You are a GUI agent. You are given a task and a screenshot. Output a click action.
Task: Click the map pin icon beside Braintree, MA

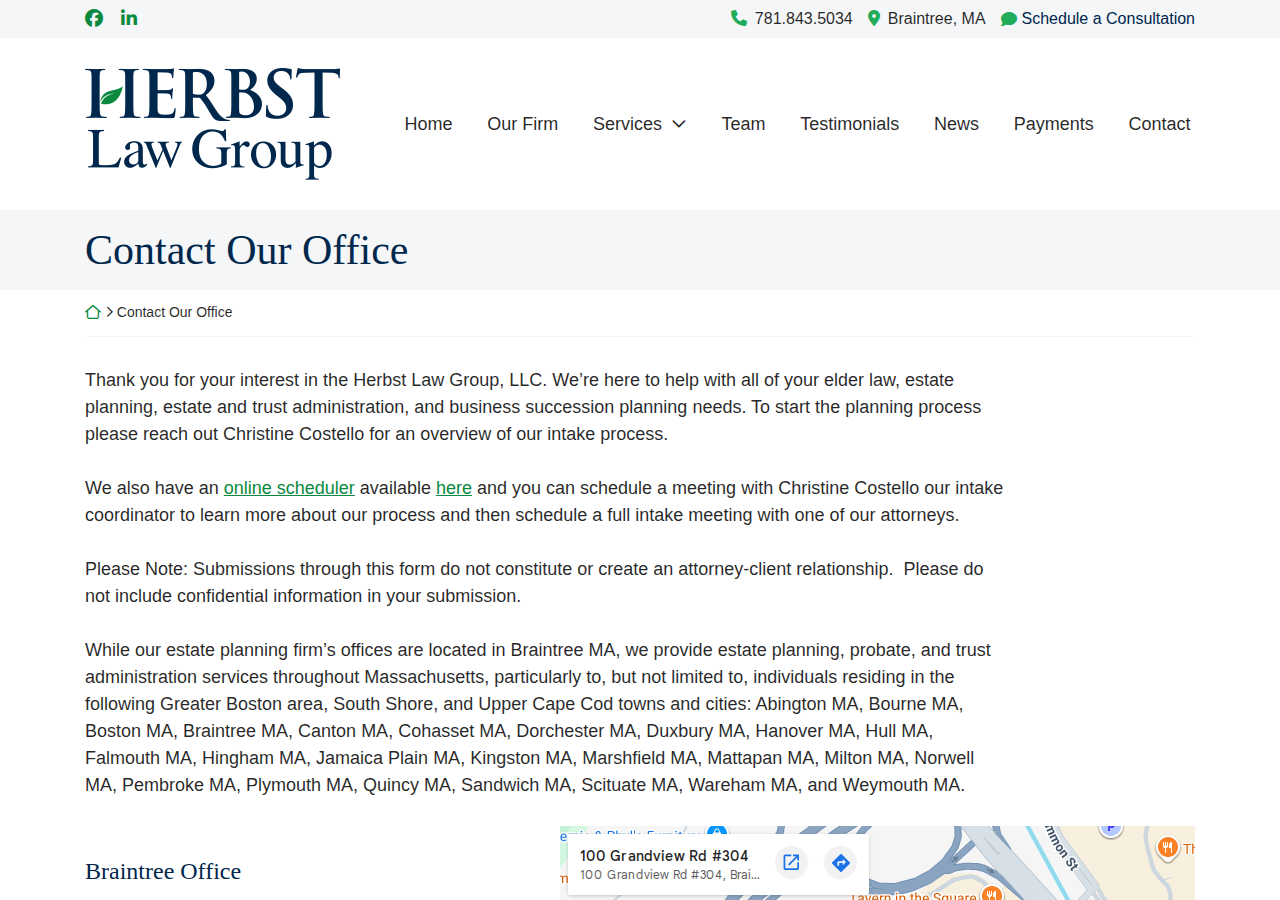[x=874, y=18]
